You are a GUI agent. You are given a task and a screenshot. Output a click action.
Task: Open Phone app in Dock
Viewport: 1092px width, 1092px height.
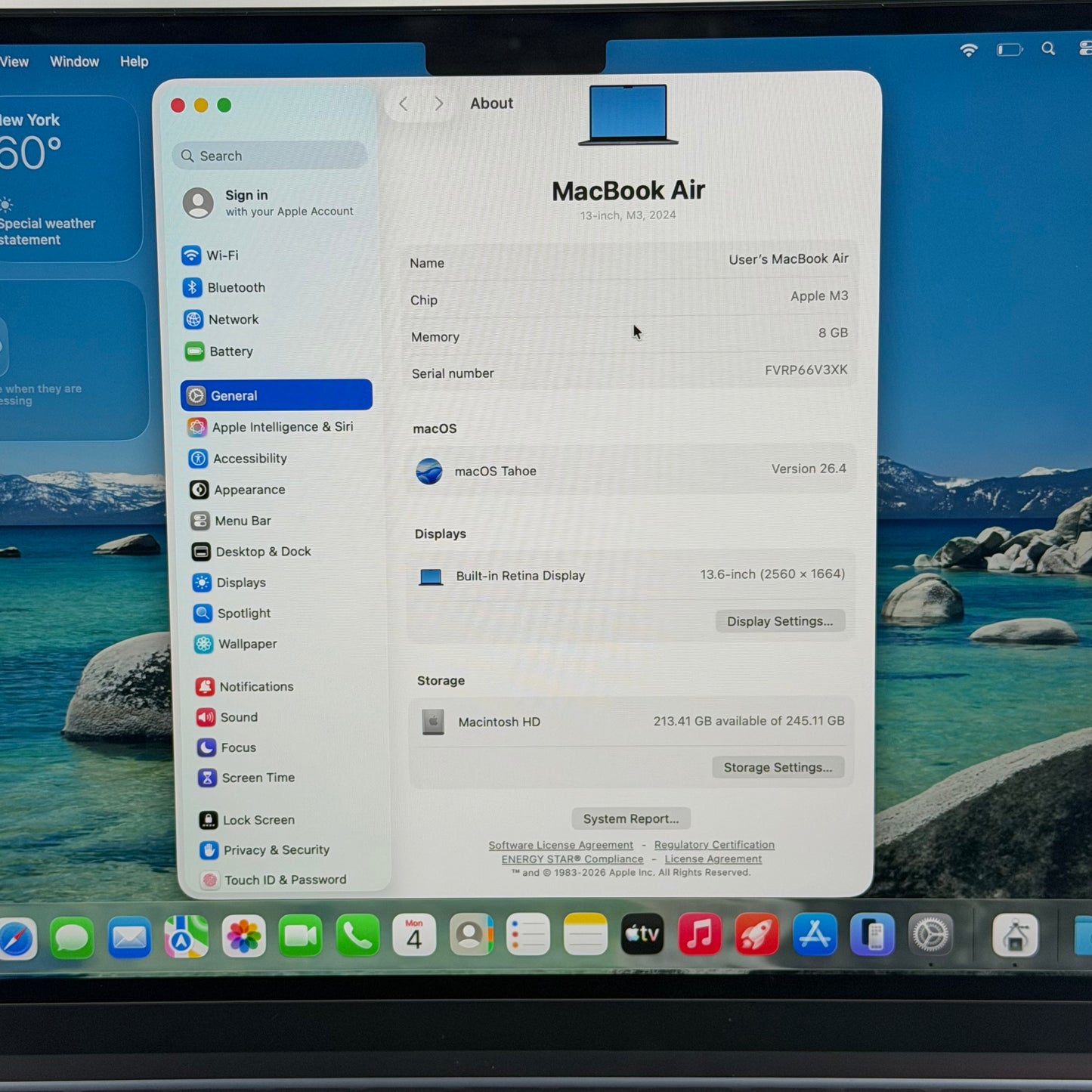357,936
